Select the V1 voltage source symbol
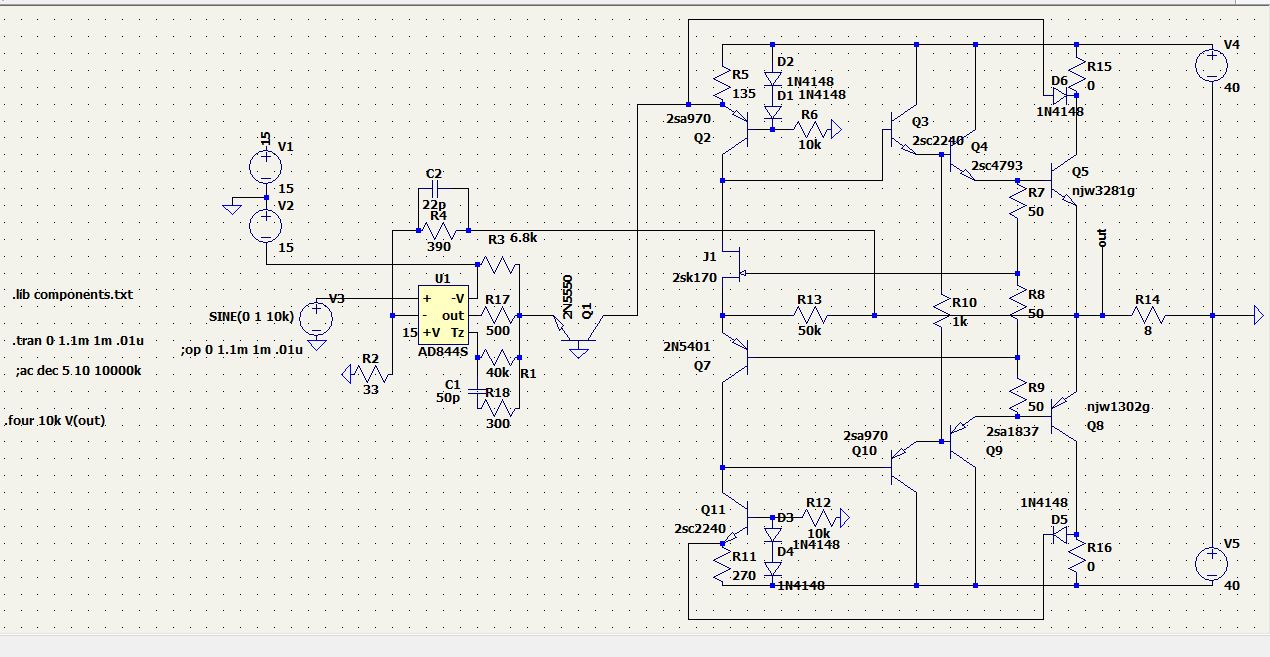The width and height of the screenshot is (1270, 657). [265, 165]
